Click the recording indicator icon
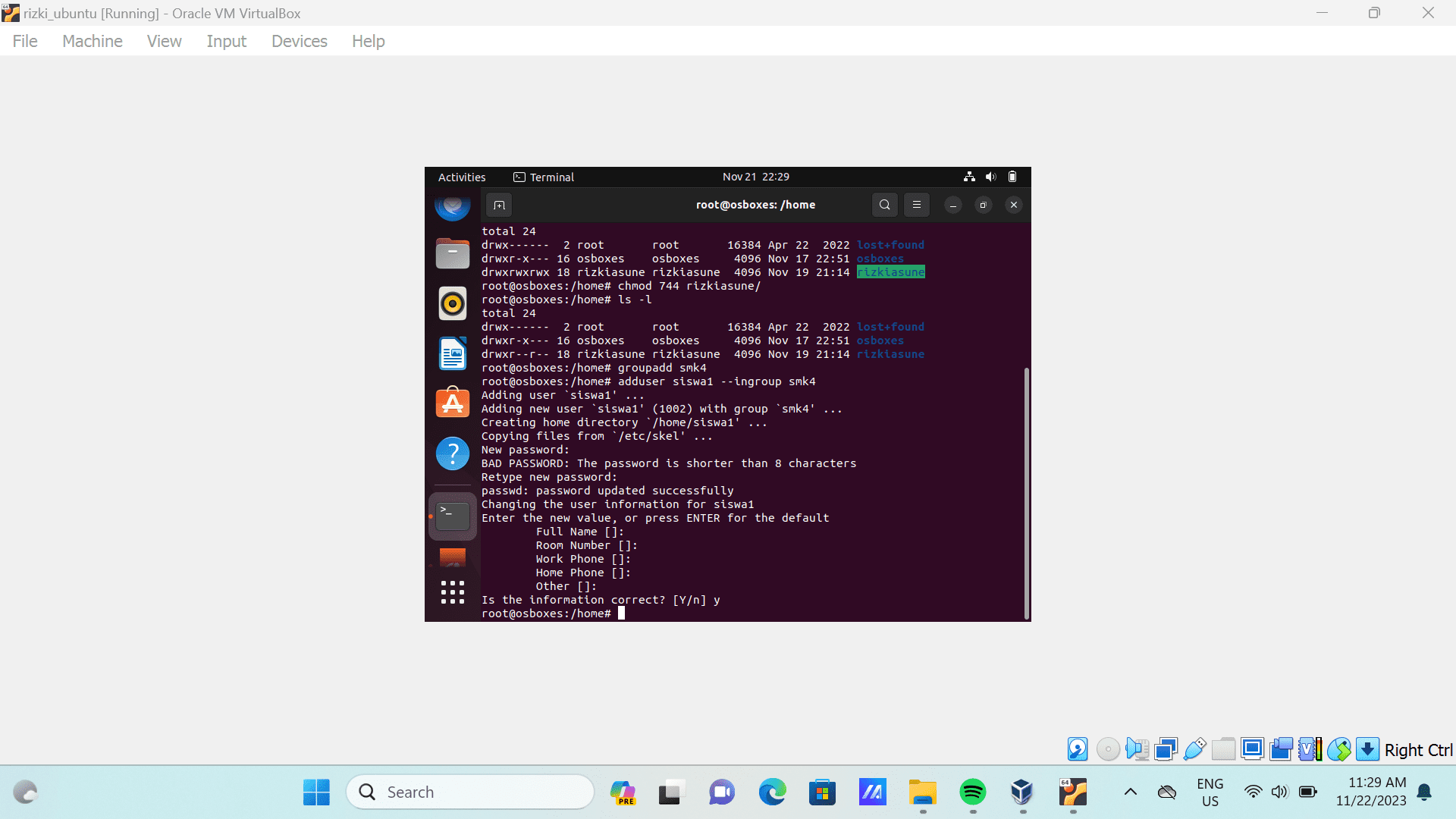 point(1282,749)
